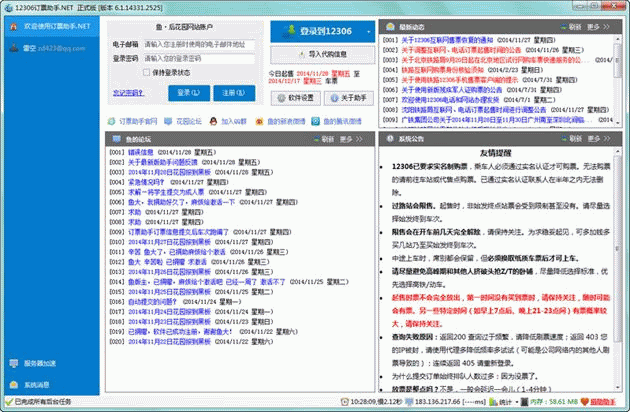Click the 注册(R) button
The image size is (630, 412).
point(234,93)
